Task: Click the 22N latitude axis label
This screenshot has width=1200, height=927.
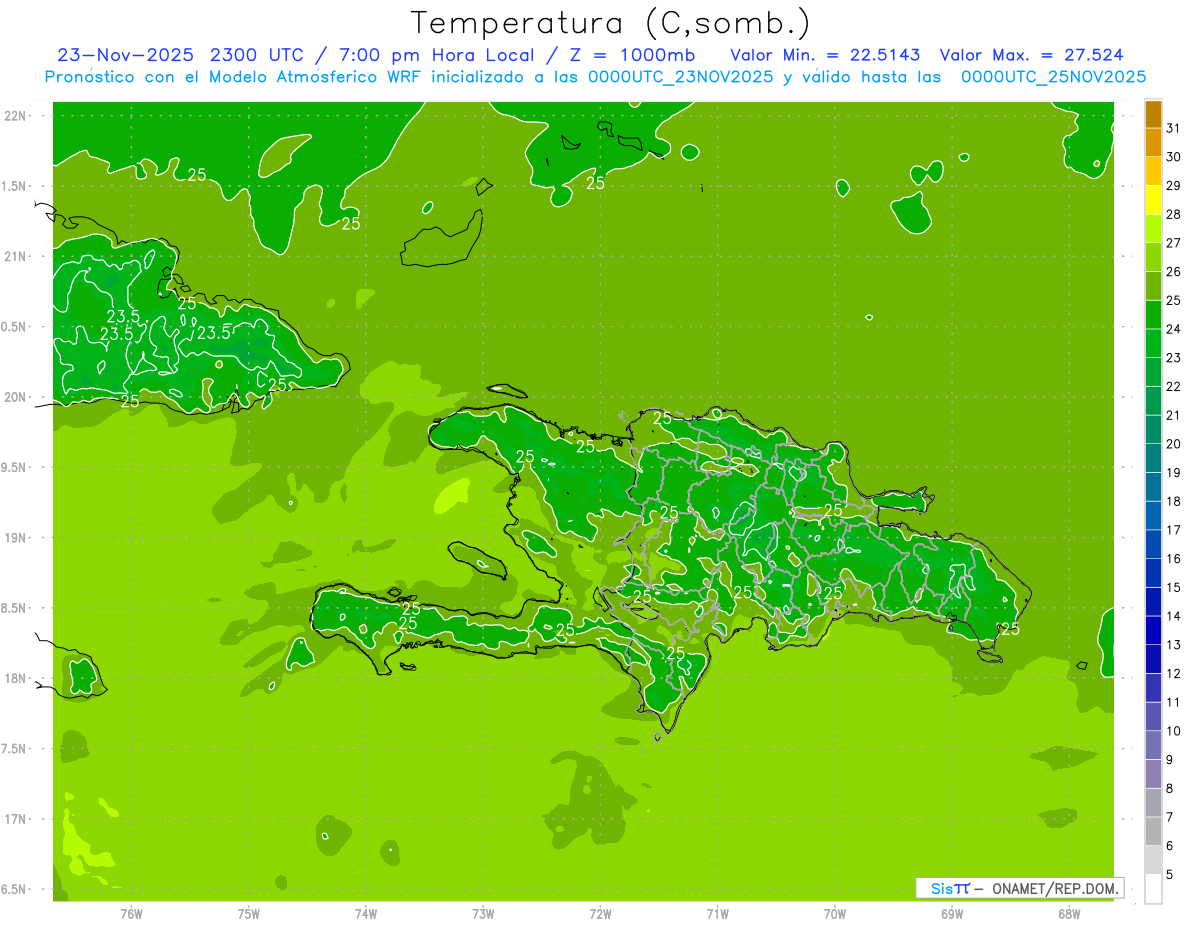Action: coord(15,115)
